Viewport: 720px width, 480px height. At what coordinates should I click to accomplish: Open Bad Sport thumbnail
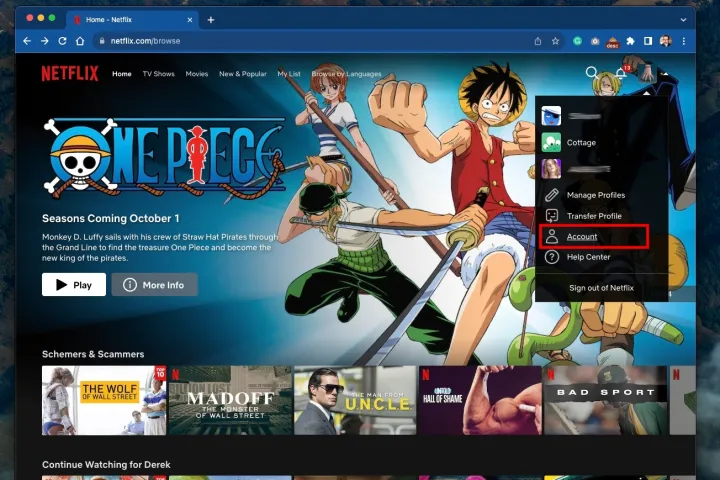click(605, 400)
